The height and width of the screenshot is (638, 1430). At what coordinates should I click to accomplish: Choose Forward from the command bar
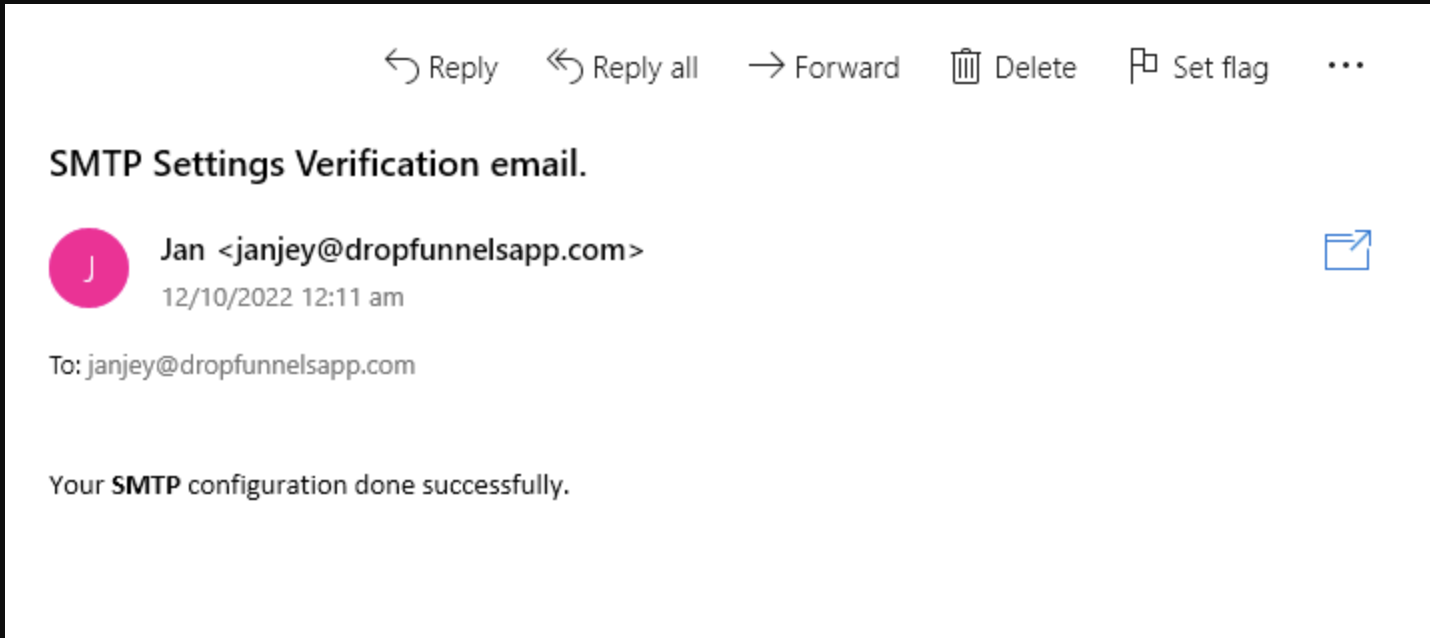click(823, 66)
